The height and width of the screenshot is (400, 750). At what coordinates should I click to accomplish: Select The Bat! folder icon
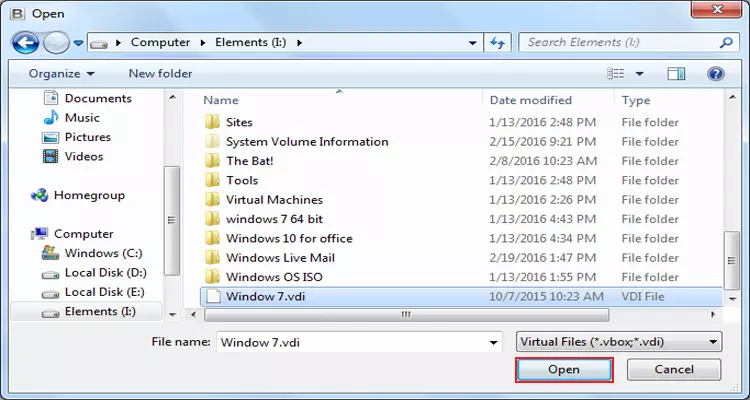coord(212,161)
